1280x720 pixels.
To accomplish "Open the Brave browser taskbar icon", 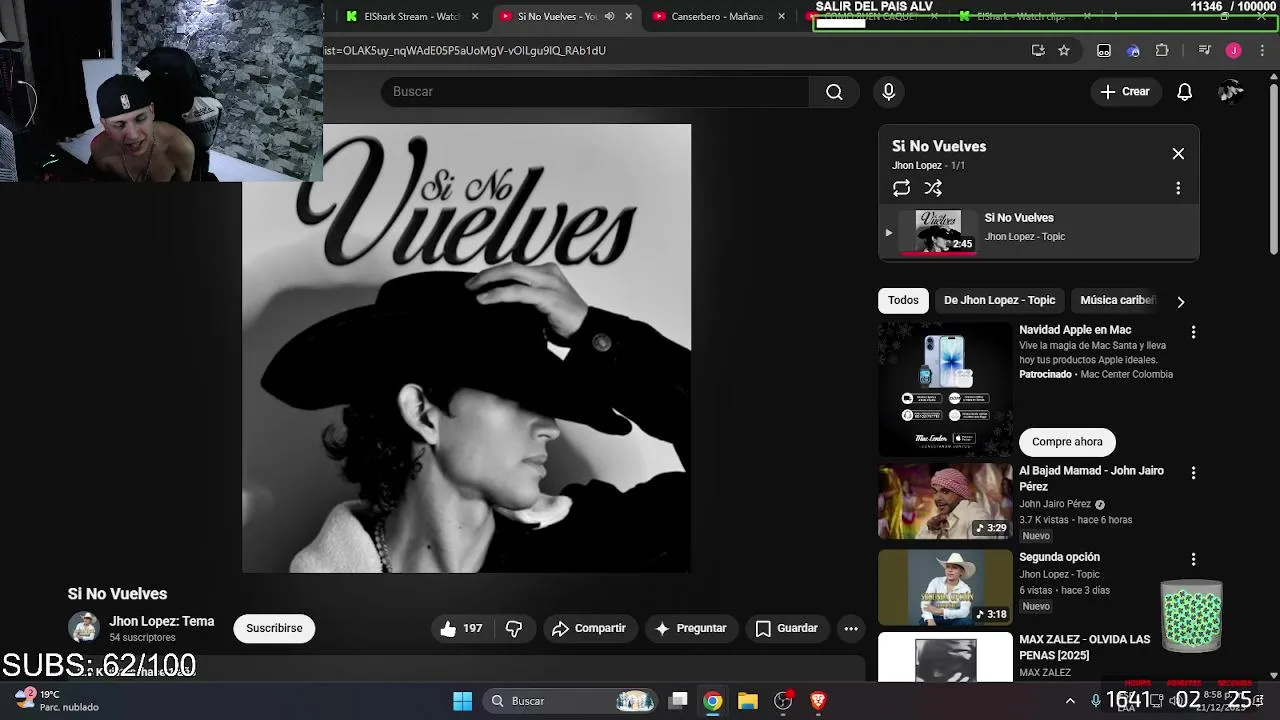I will (818, 701).
